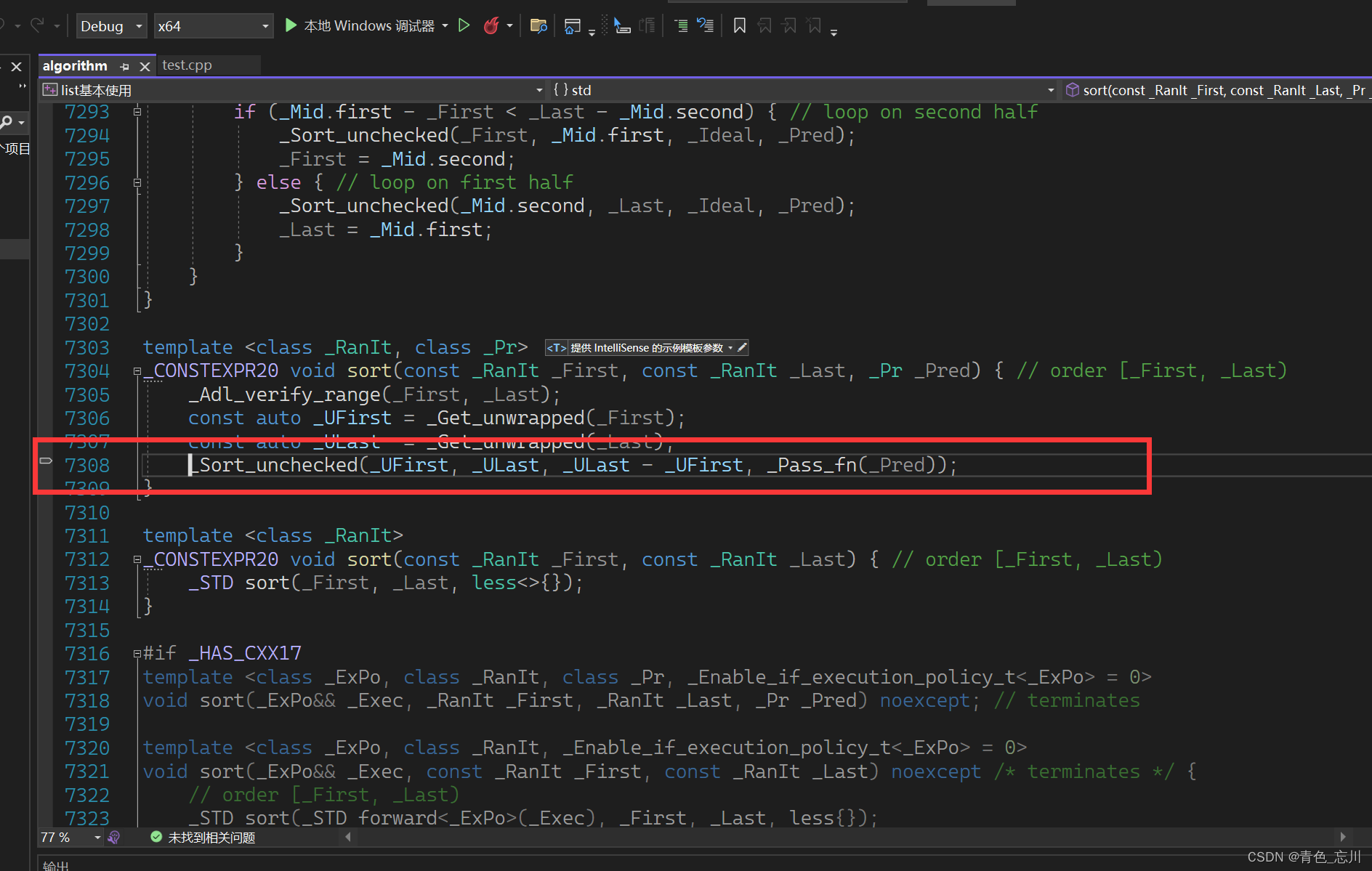The height and width of the screenshot is (871, 1372).
Task: Click the comment-out lines icon
Action: click(705, 26)
